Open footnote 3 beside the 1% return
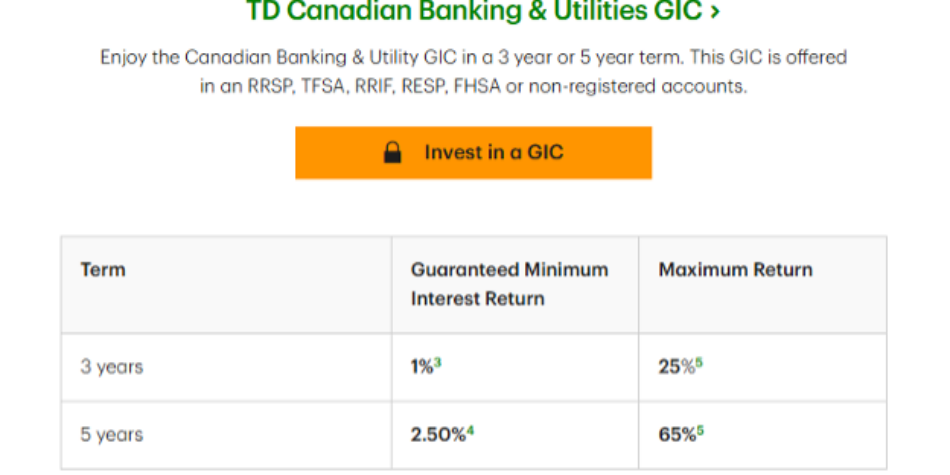This screenshot has height=475, width=950. [438, 362]
